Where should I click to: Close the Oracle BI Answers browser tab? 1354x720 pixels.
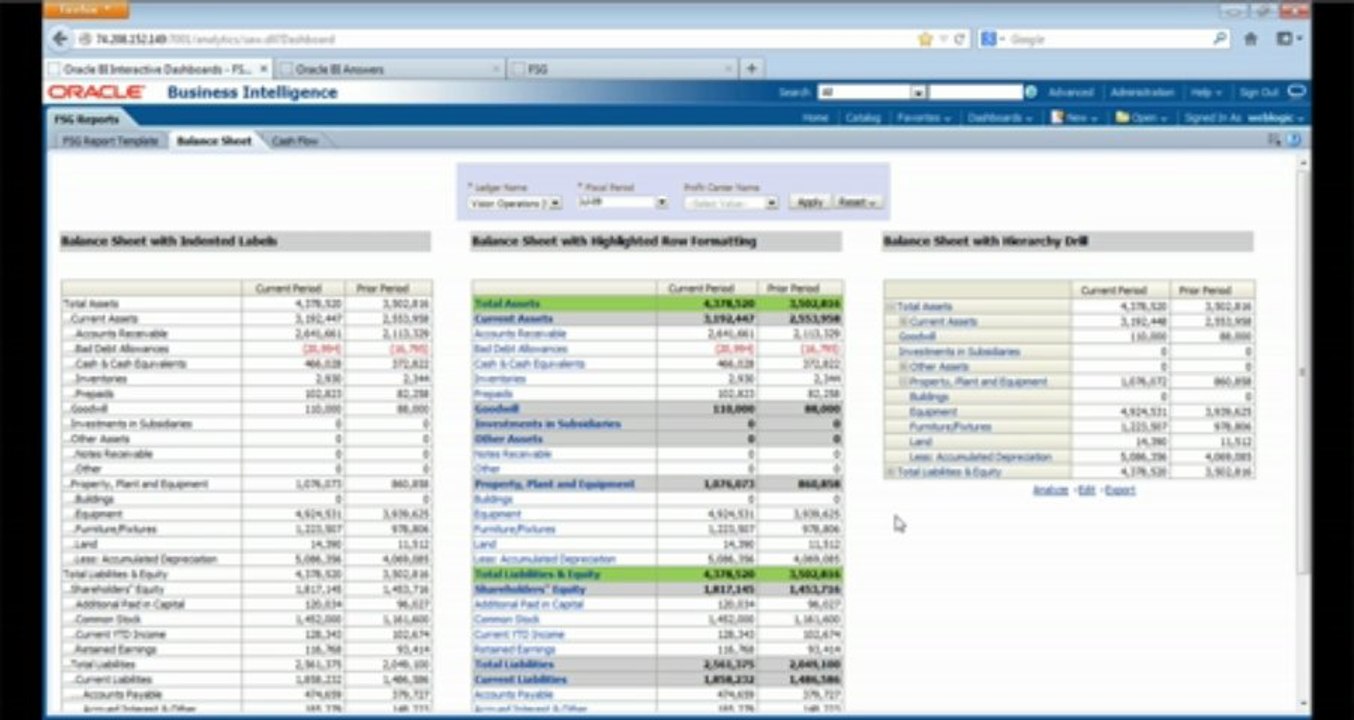click(496, 69)
